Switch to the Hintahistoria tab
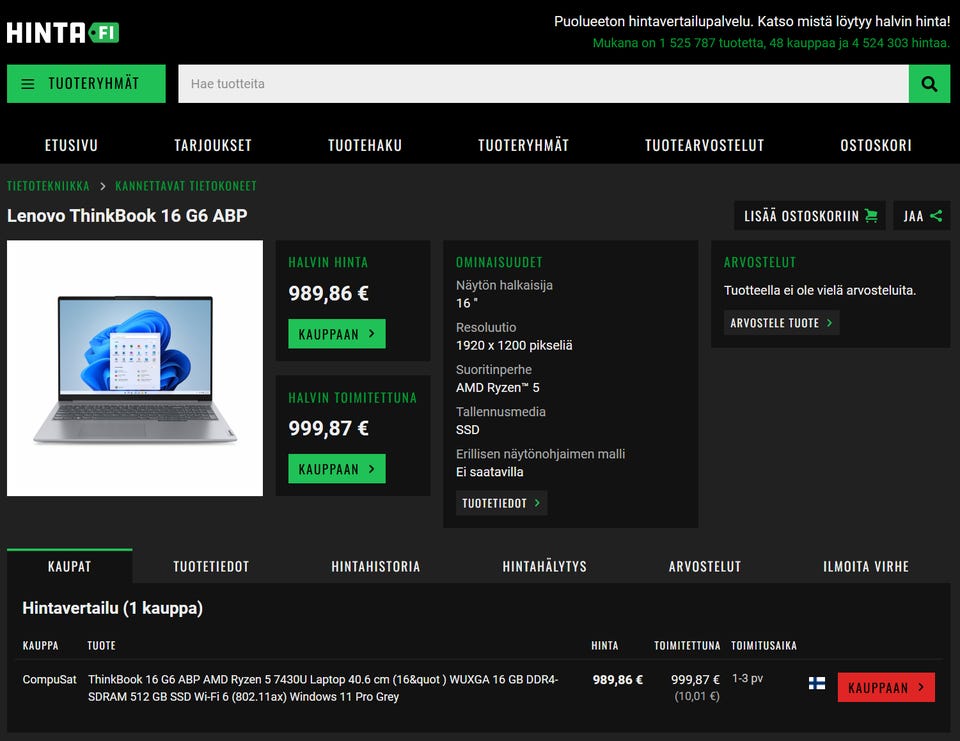 375,566
